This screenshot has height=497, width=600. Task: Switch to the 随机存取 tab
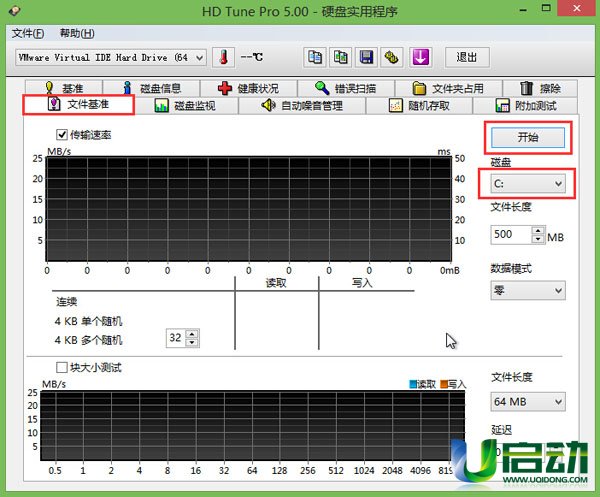coord(420,105)
